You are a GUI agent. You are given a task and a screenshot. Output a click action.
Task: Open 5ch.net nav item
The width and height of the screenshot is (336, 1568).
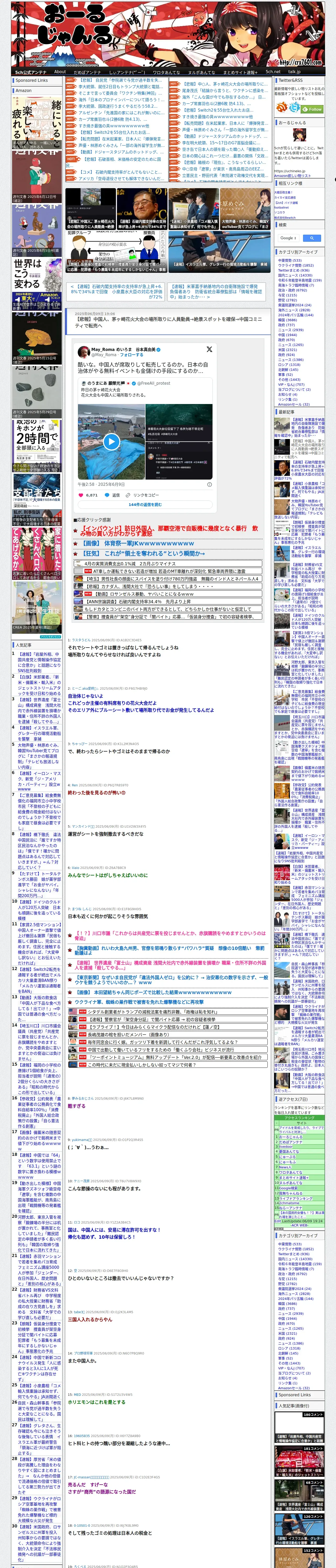point(273,72)
